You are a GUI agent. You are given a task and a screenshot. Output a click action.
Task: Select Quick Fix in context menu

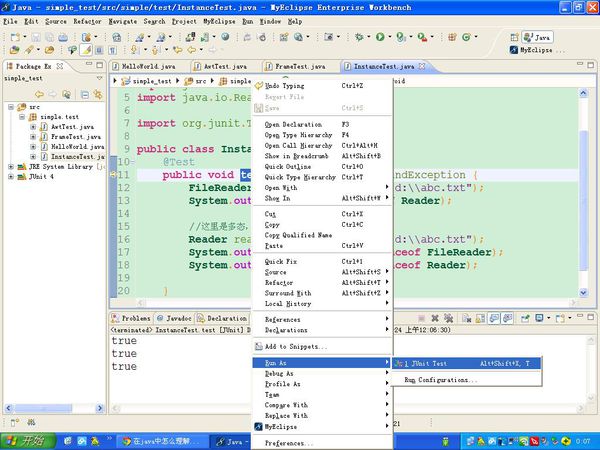pos(322,261)
